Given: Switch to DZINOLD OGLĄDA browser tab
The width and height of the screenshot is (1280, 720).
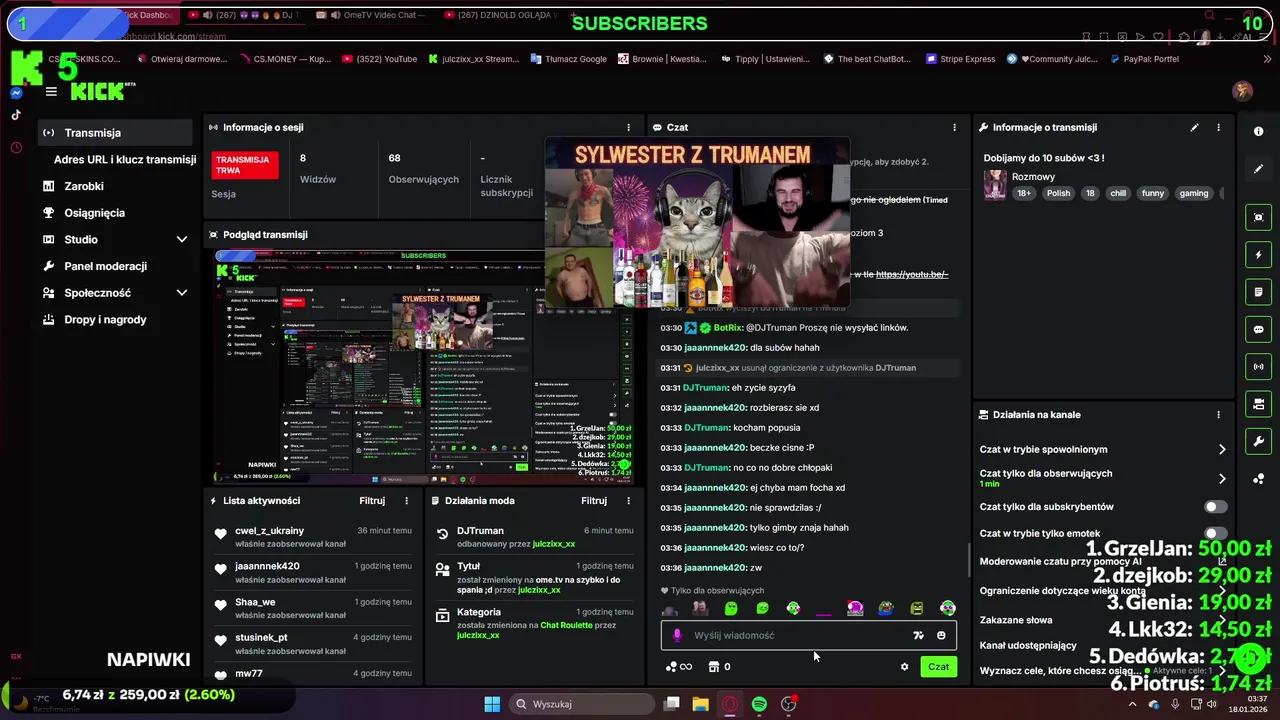Looking at the screenshot, I should tap(501, 15).
